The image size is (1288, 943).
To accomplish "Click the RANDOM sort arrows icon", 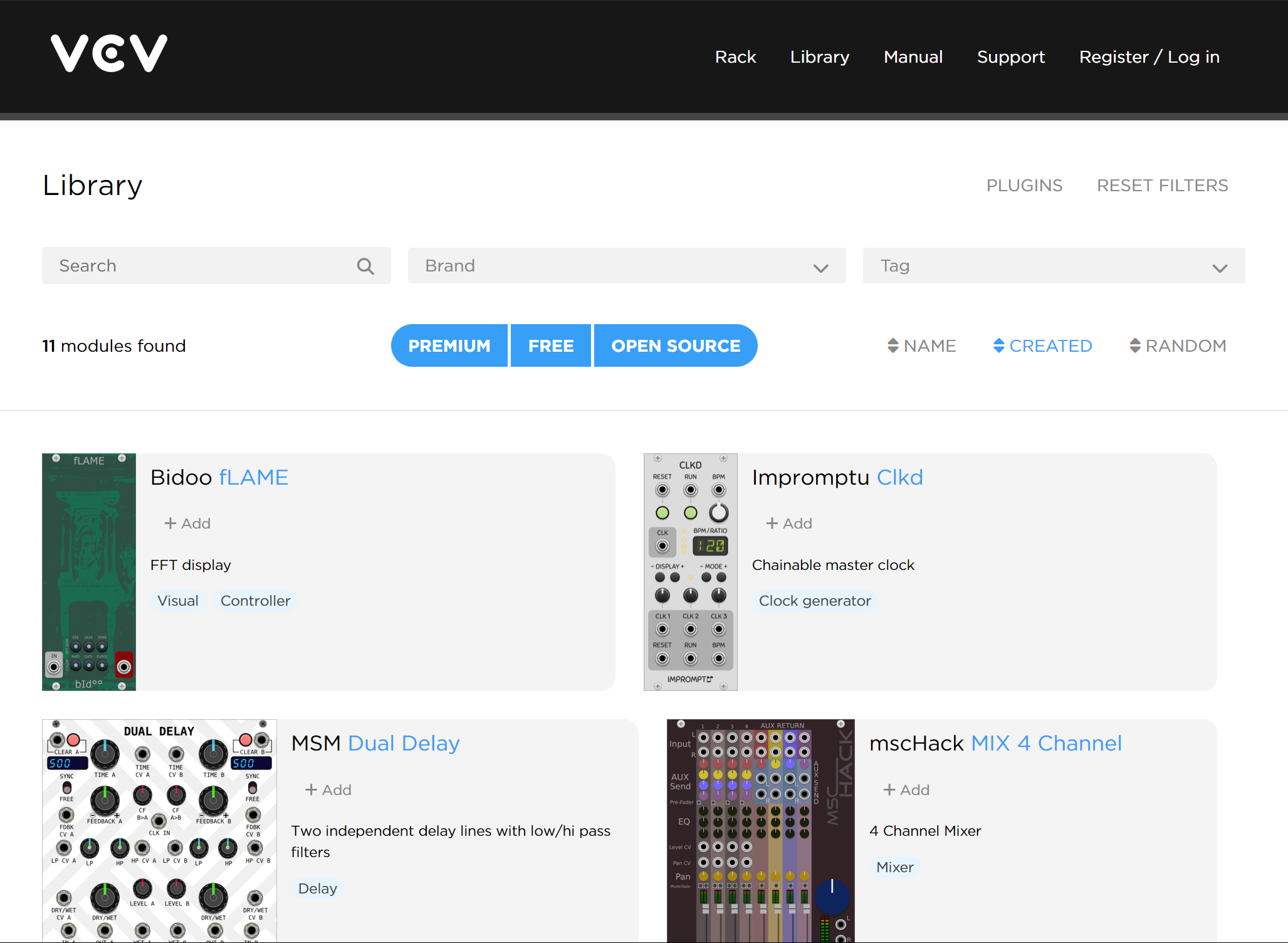I will coord(1135,345).
